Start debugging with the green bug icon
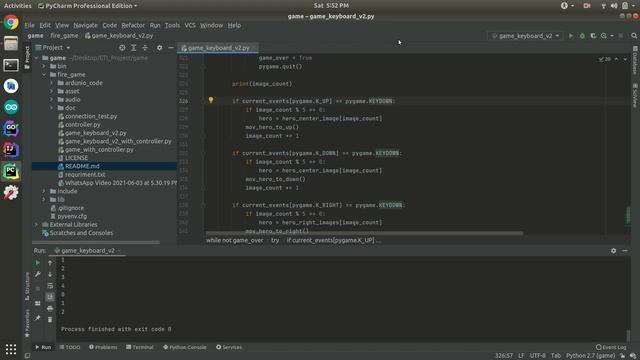This screenshot has width=640, height=360. coord(582,36)
